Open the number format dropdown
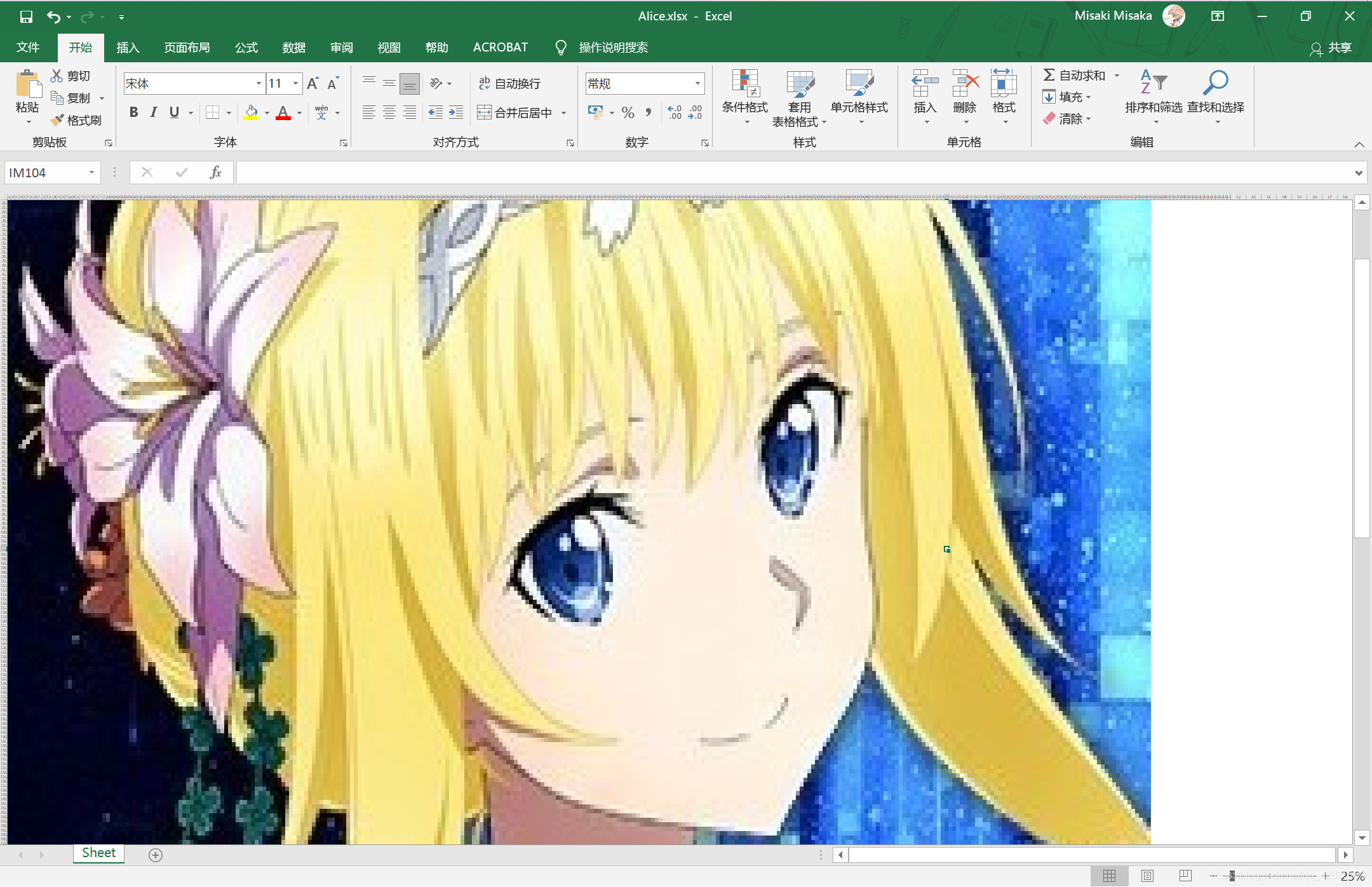The image size is (1372, 887). [696, 83]
